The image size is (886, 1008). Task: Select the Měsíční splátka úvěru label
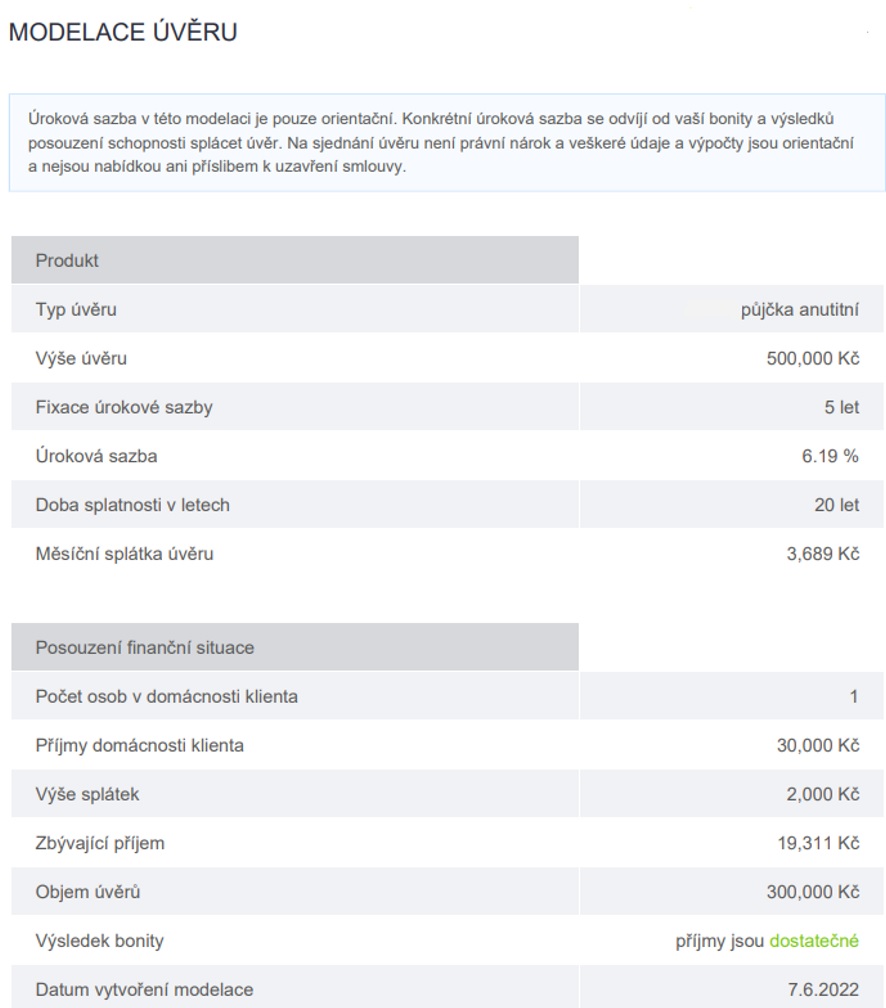[x=124, y=554]
